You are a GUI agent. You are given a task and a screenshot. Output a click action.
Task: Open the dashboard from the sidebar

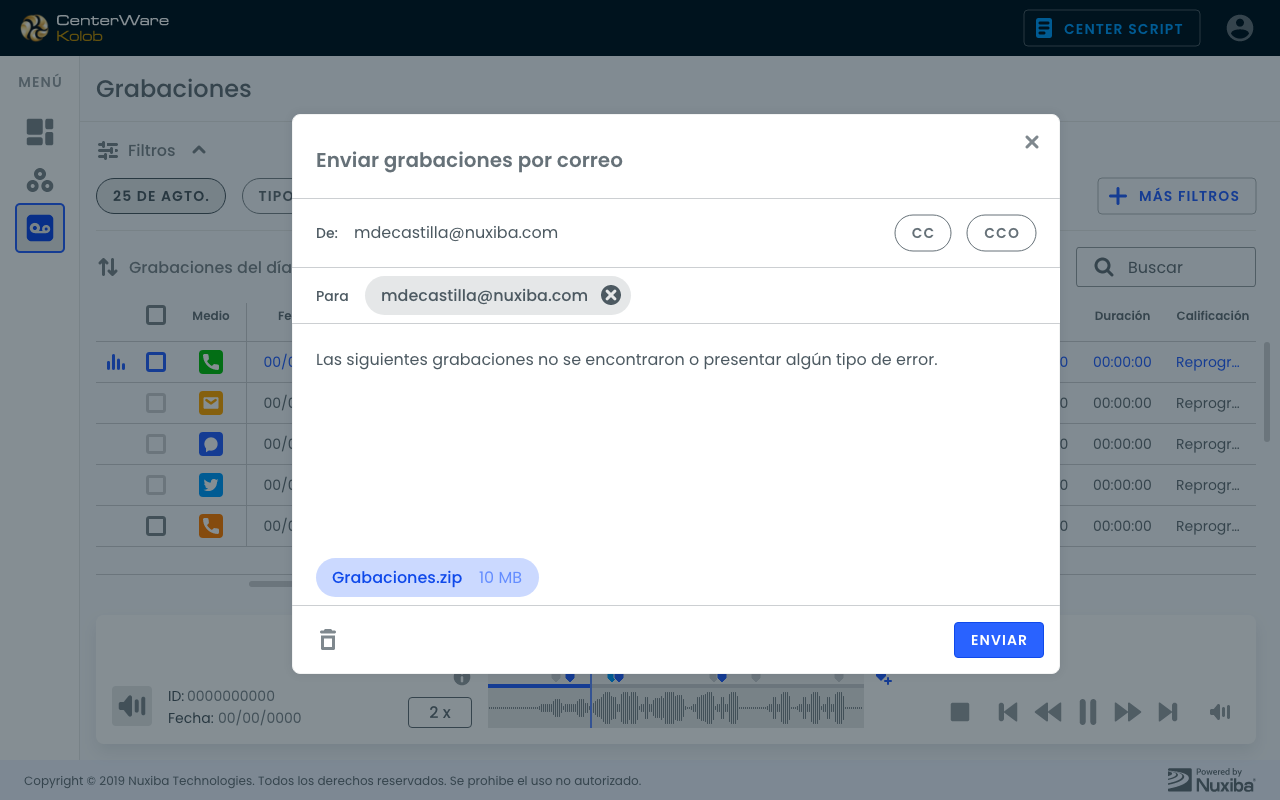tap(40, 132)
